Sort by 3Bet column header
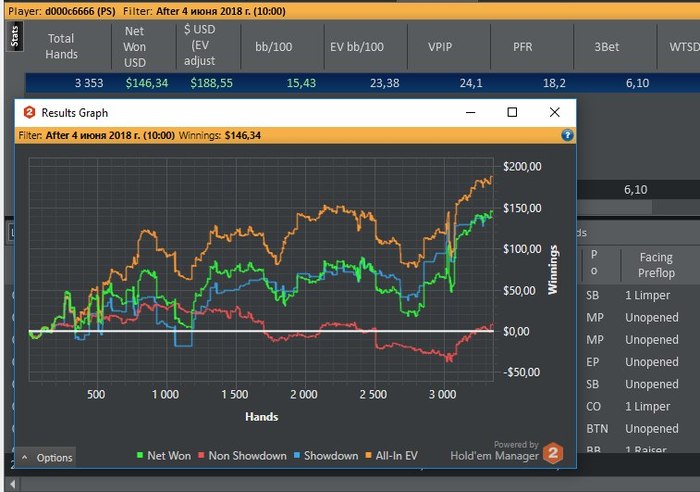Viewport: 700px width, 492px height. pyautogui.click(x=607, y=47)
